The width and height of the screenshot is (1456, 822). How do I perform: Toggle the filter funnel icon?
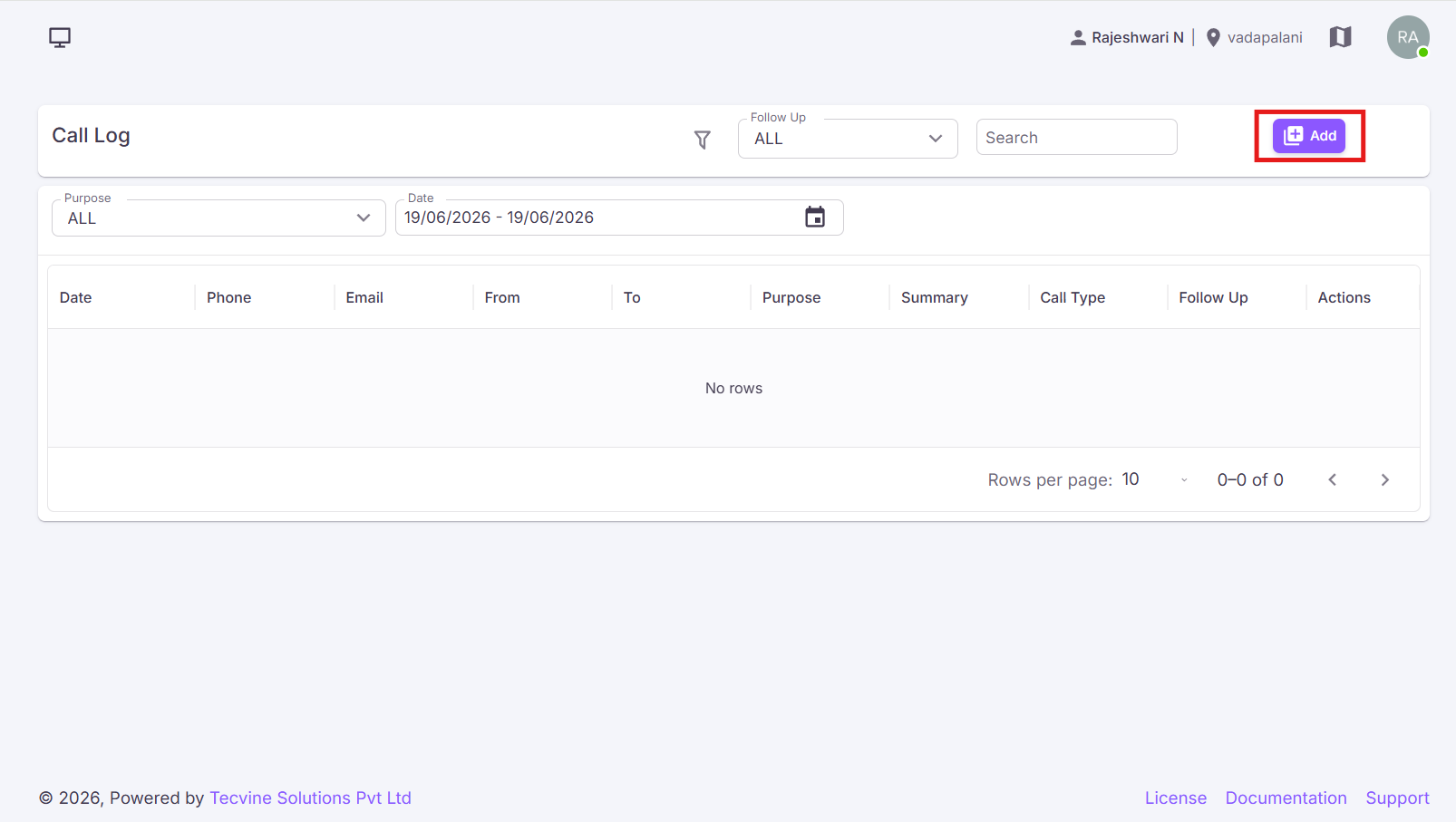click(x=703, y=140)
